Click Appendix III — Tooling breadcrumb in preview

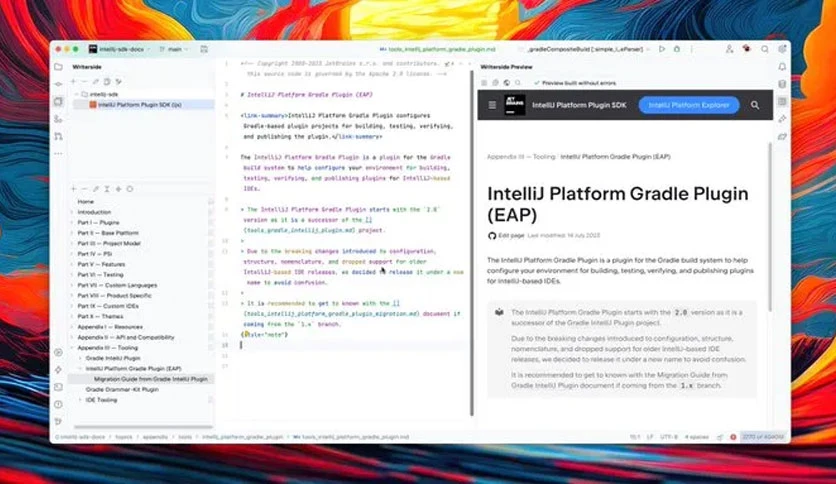(x=521, y=157)
